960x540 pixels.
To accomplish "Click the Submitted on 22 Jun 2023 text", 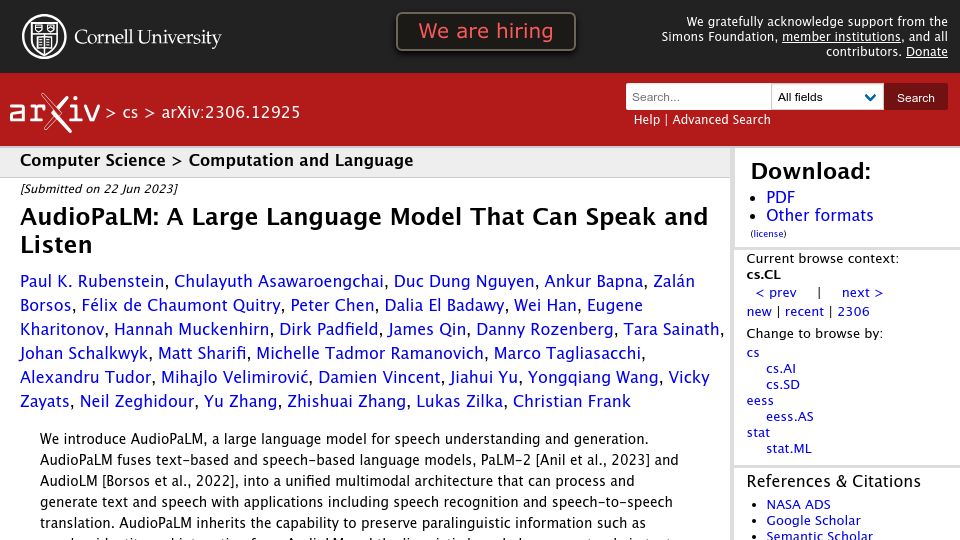I will pos(99,189).
